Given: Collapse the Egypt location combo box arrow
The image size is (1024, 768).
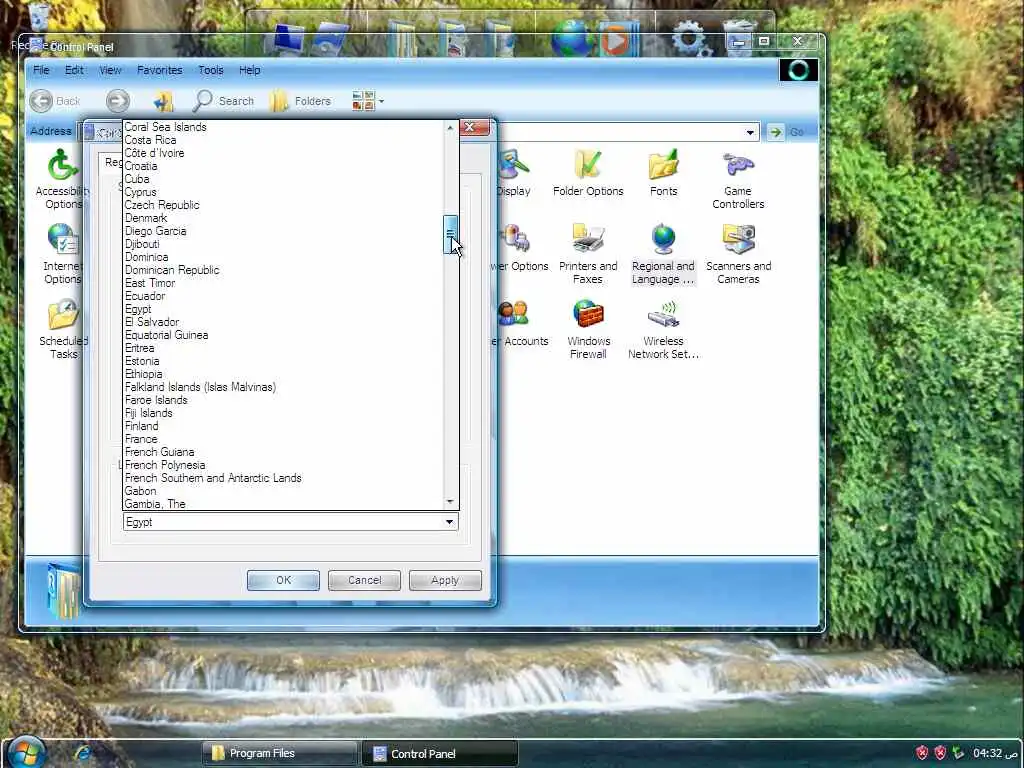Looking at the screenshot, I should 449,522.
